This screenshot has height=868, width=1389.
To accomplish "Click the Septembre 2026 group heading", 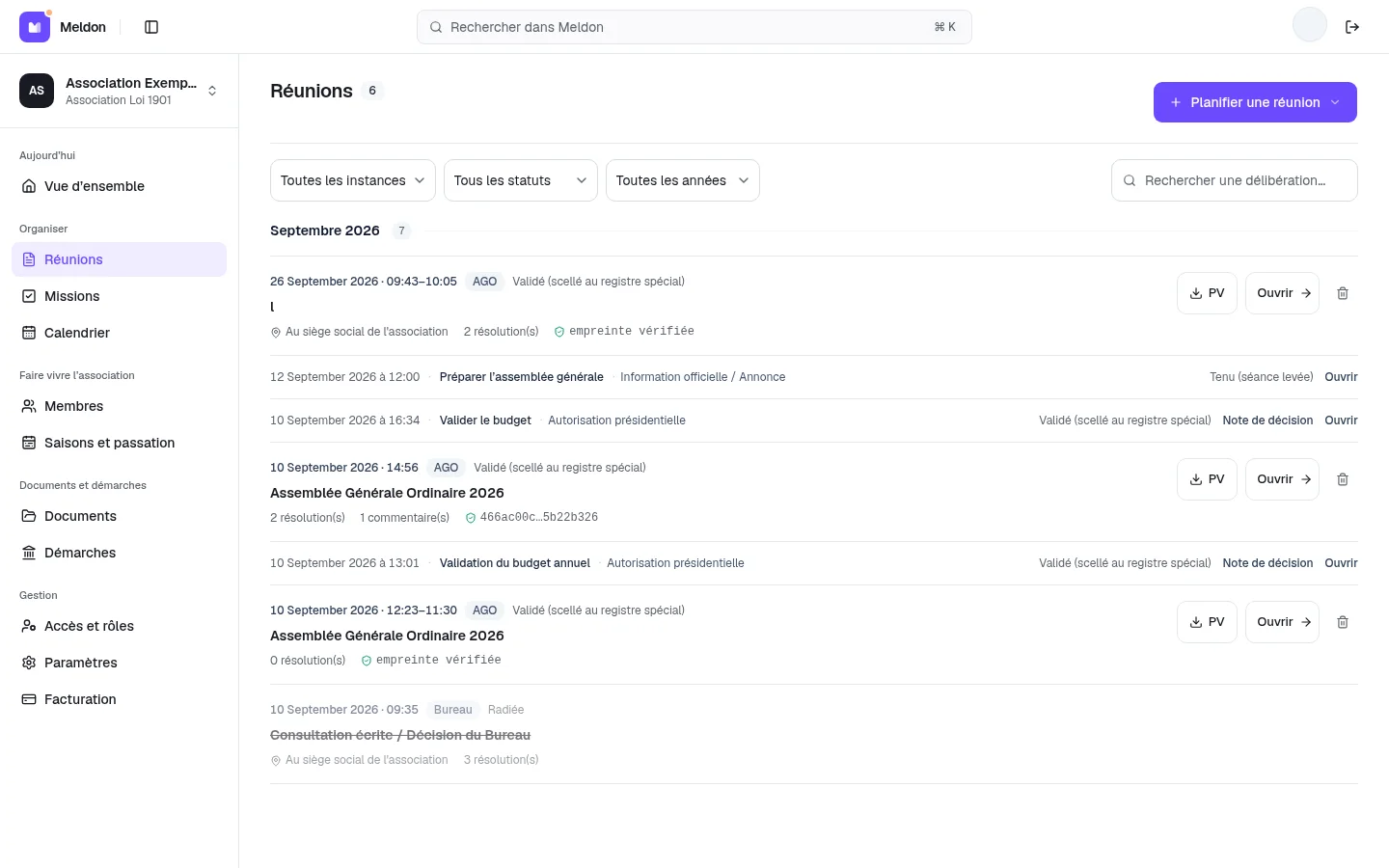I will tap(325, 231).
